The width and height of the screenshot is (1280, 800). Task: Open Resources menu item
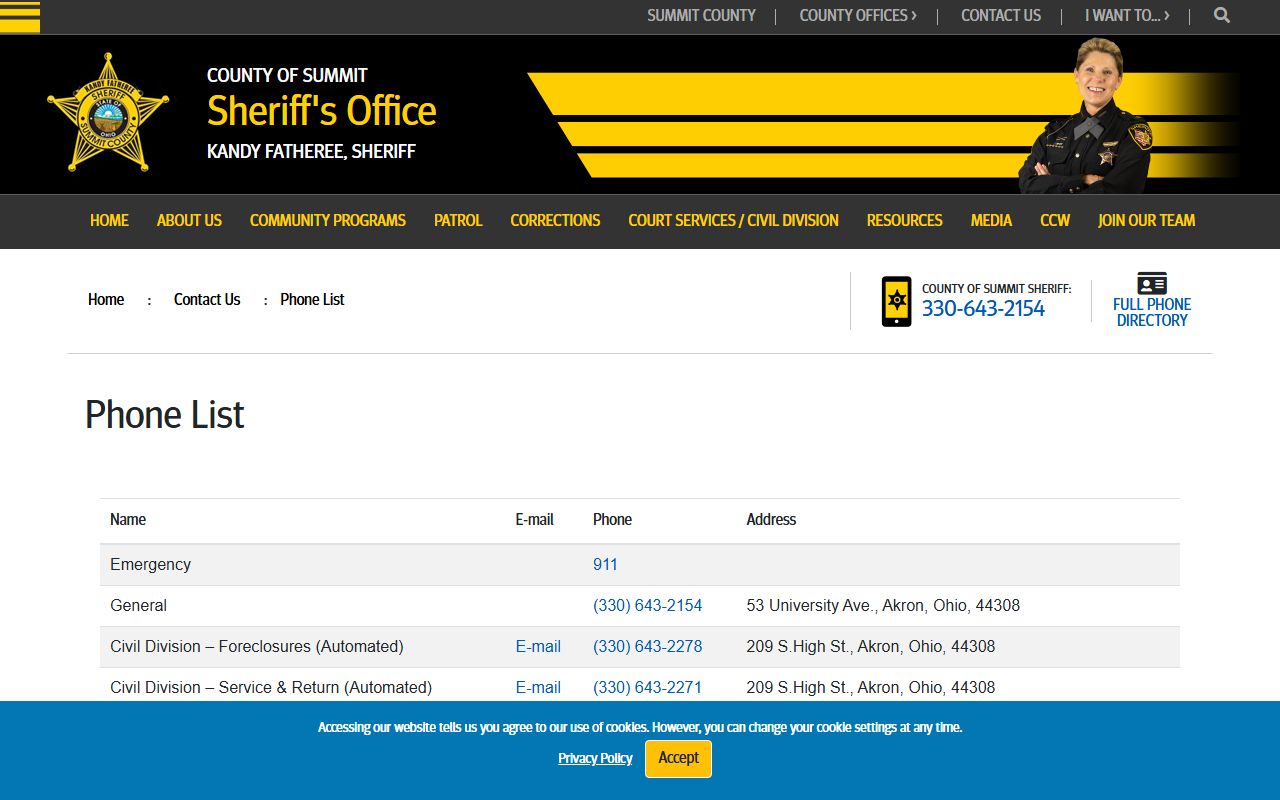point(904,220)
